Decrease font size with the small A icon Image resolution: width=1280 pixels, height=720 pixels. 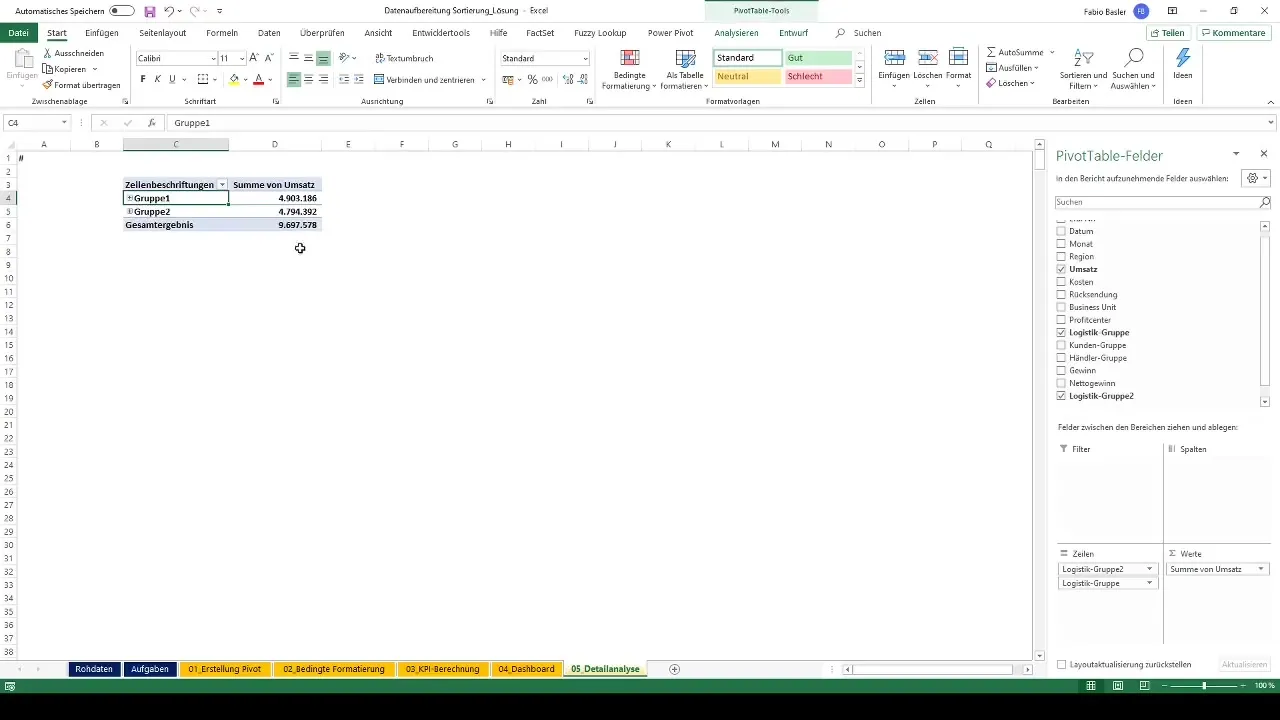[x=268, y=58]
